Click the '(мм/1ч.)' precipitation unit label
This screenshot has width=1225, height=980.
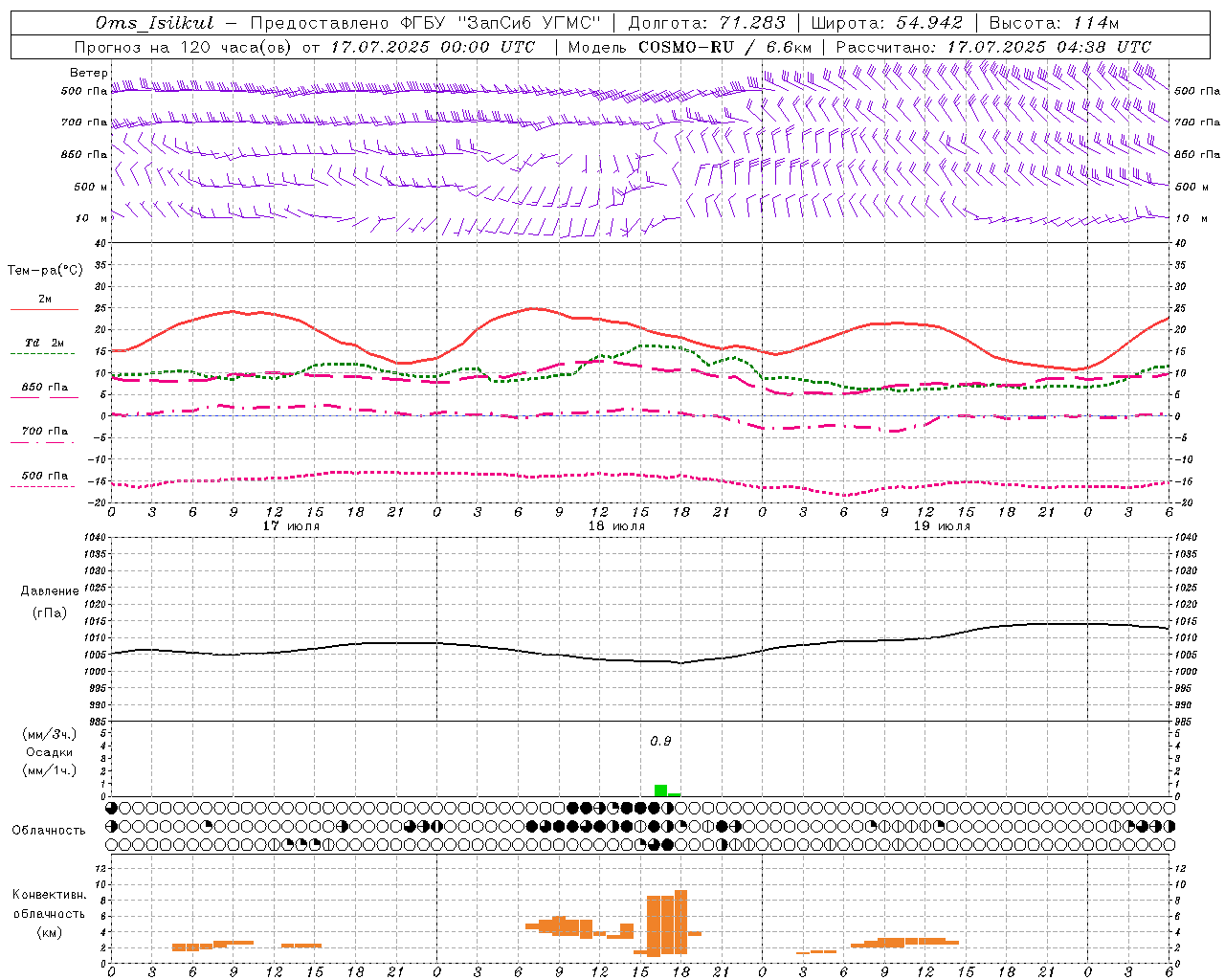tap(50, 770)
